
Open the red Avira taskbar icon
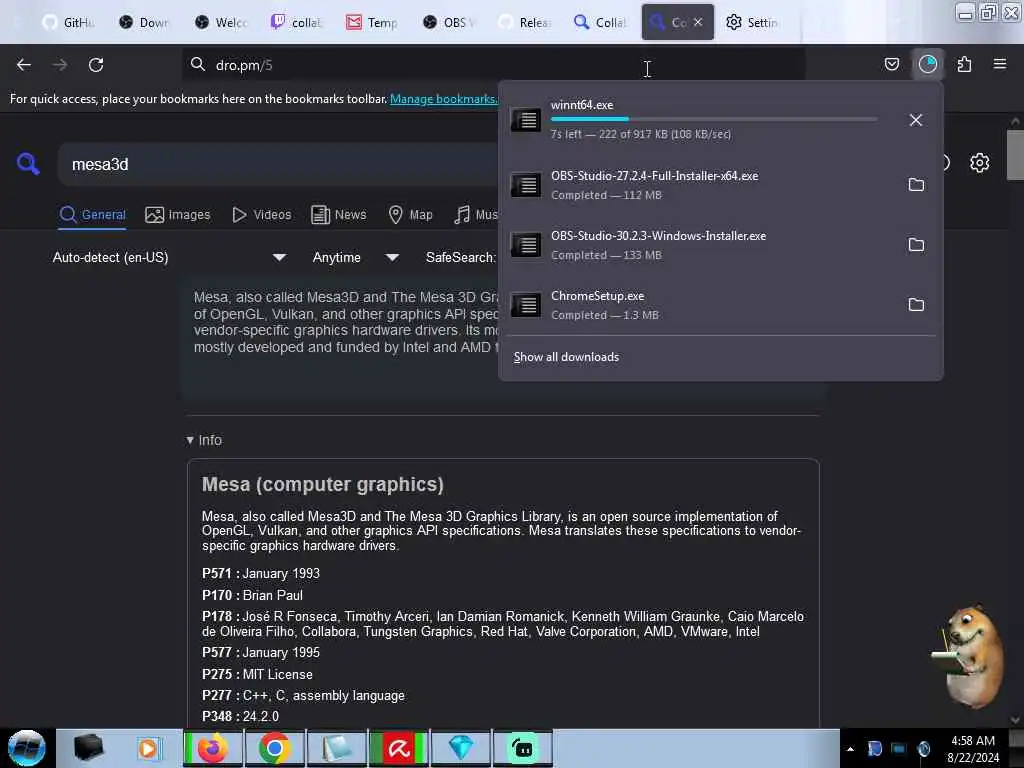(399, 748)
